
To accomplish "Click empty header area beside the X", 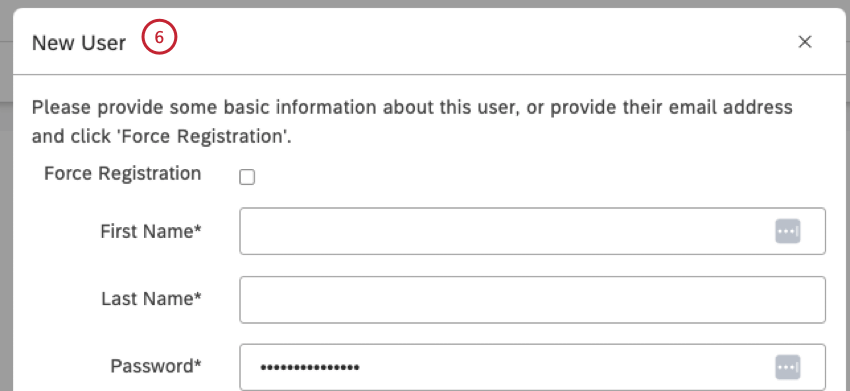I will pyautogui.click(x=488, y=42).
